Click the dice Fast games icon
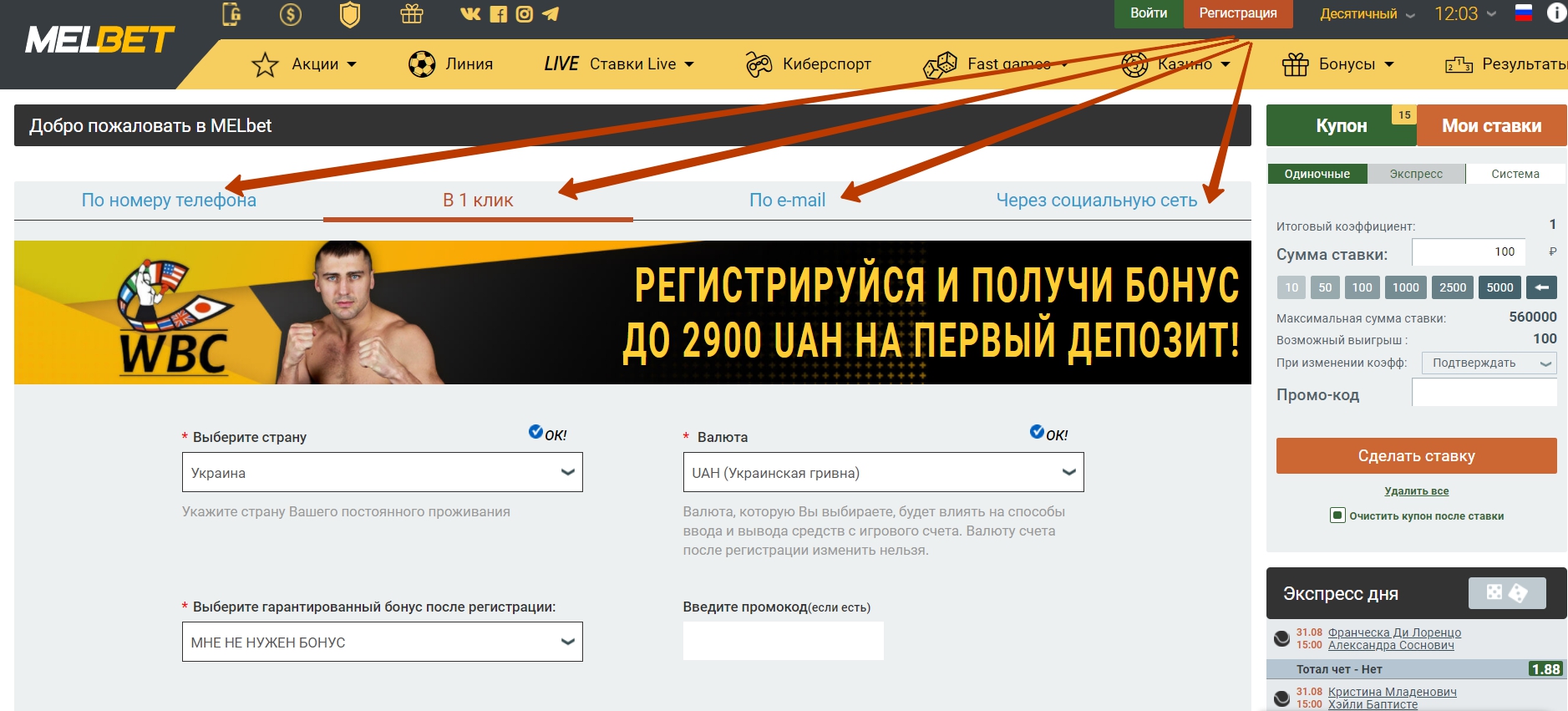1568x711 pixels. coord(940,64)
